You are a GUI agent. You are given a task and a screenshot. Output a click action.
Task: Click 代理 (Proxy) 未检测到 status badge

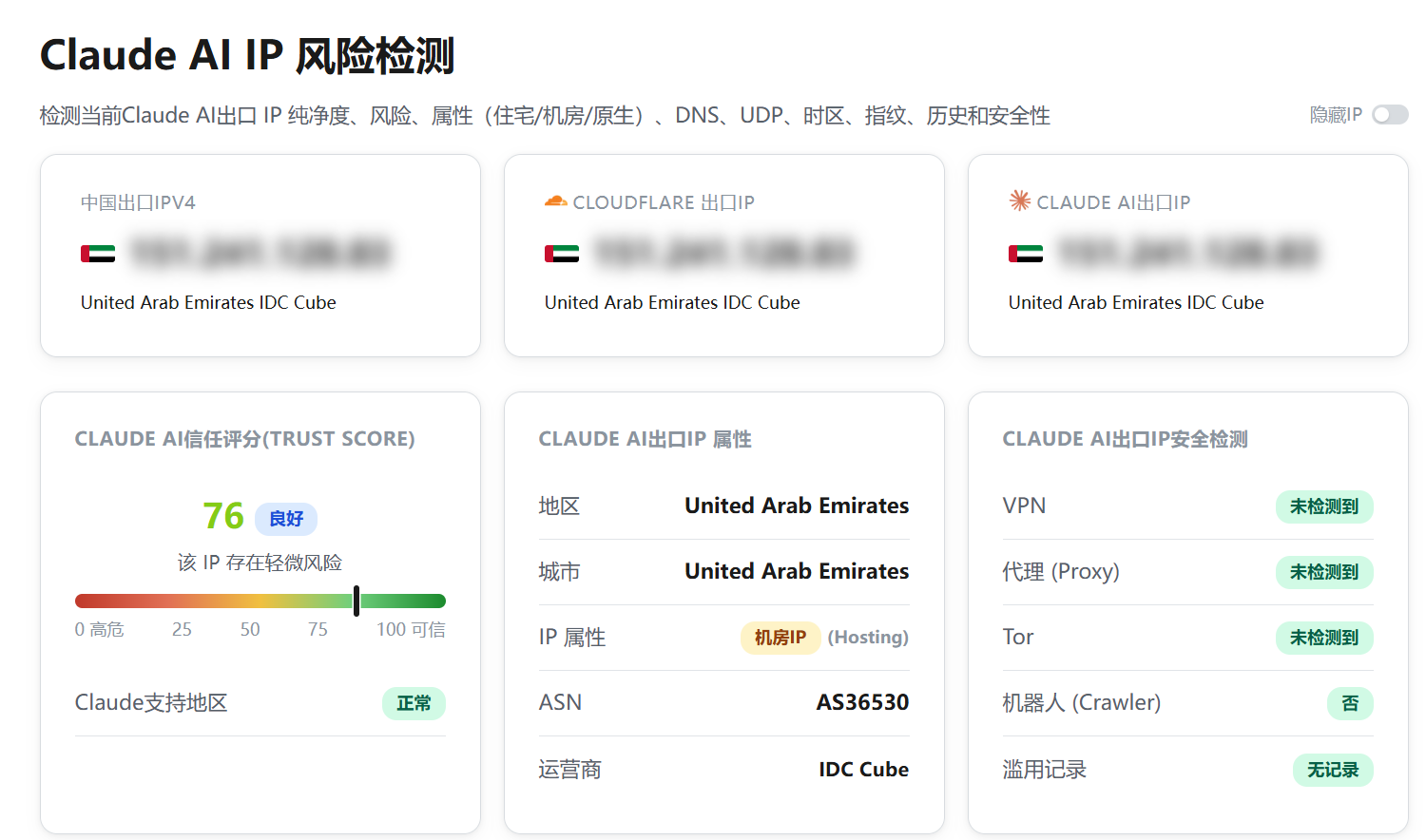tap(1324, 572)
